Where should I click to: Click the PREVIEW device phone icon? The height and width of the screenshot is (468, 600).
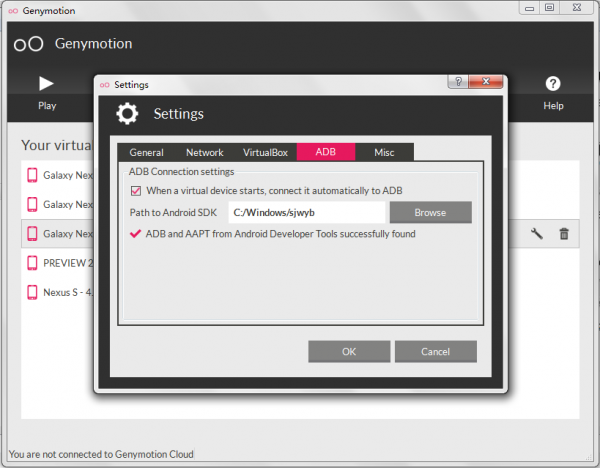(x=32, y=263)
